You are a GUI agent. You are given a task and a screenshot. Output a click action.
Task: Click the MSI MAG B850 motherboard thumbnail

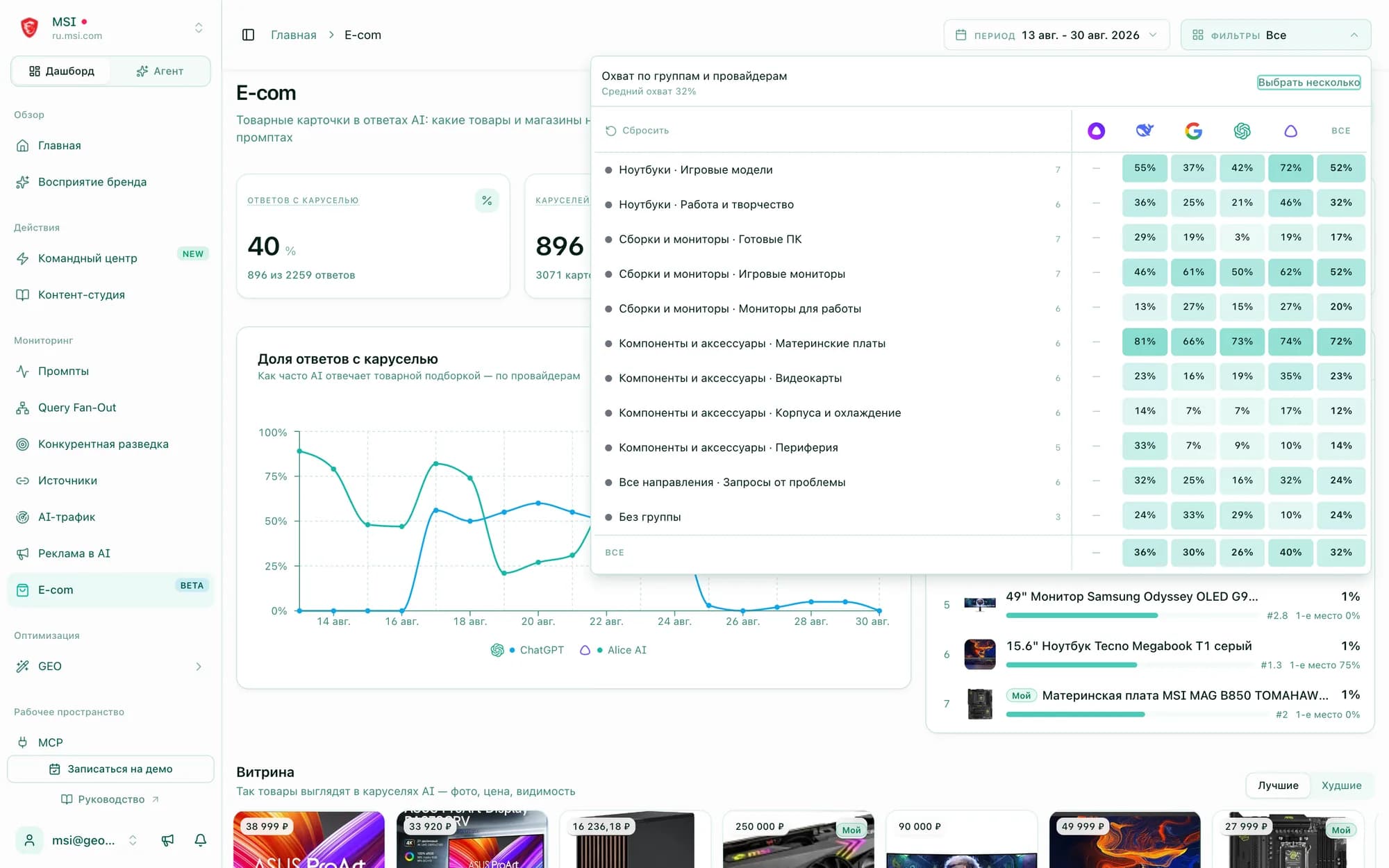pos(980,703)
